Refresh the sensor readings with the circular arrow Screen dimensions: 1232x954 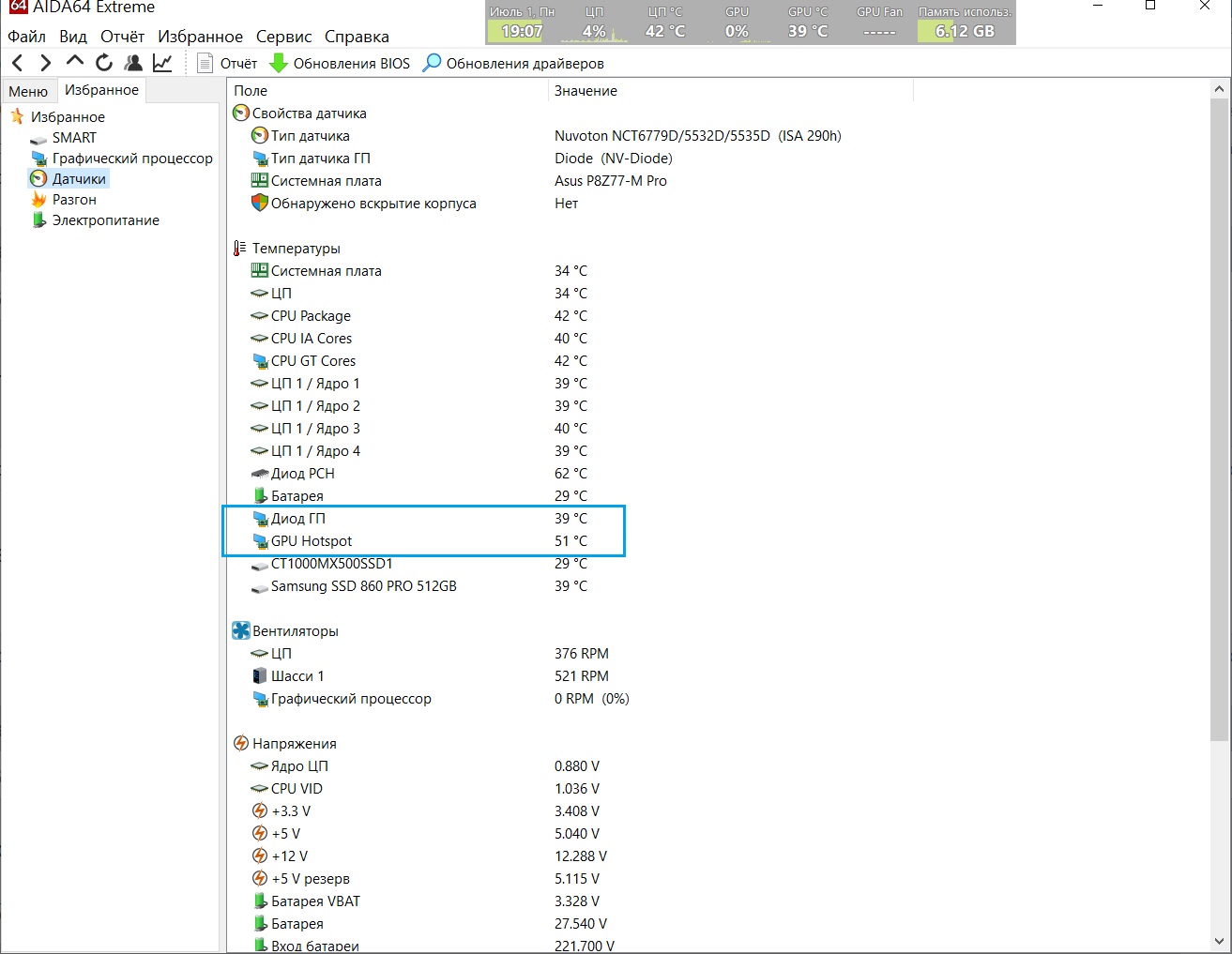[104, 63]
